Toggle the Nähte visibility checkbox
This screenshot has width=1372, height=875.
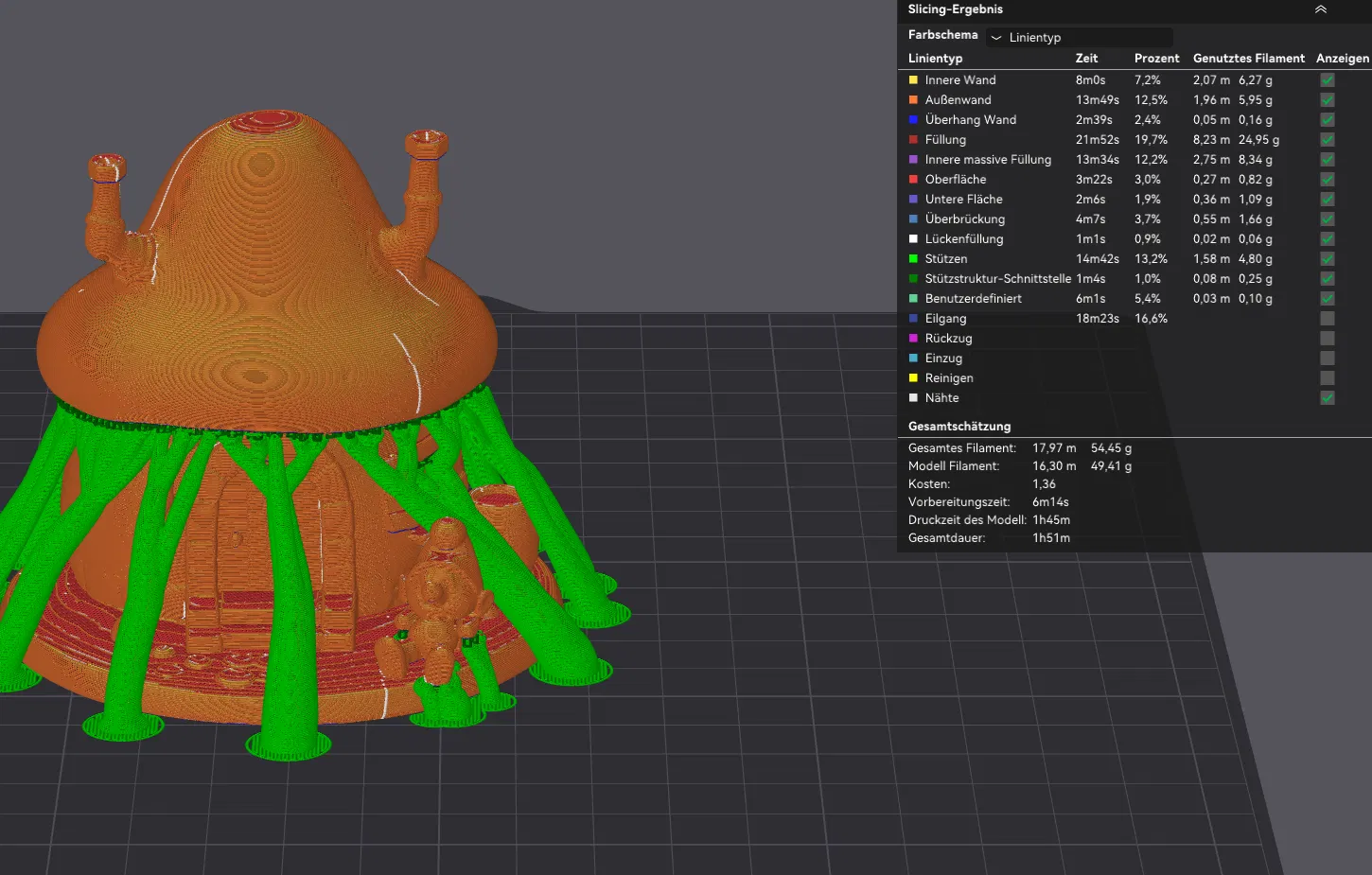coord(1328,398)
